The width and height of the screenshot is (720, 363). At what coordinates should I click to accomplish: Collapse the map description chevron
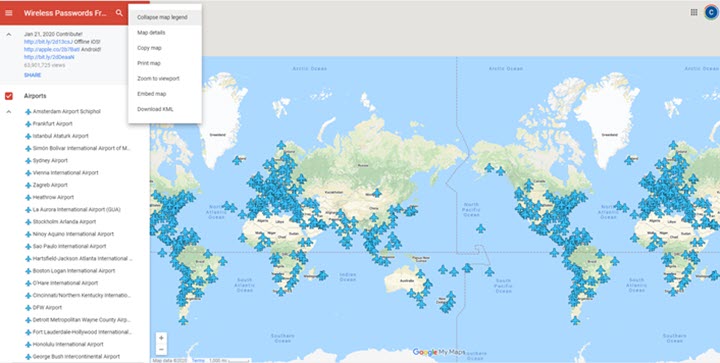click(9, 34)
